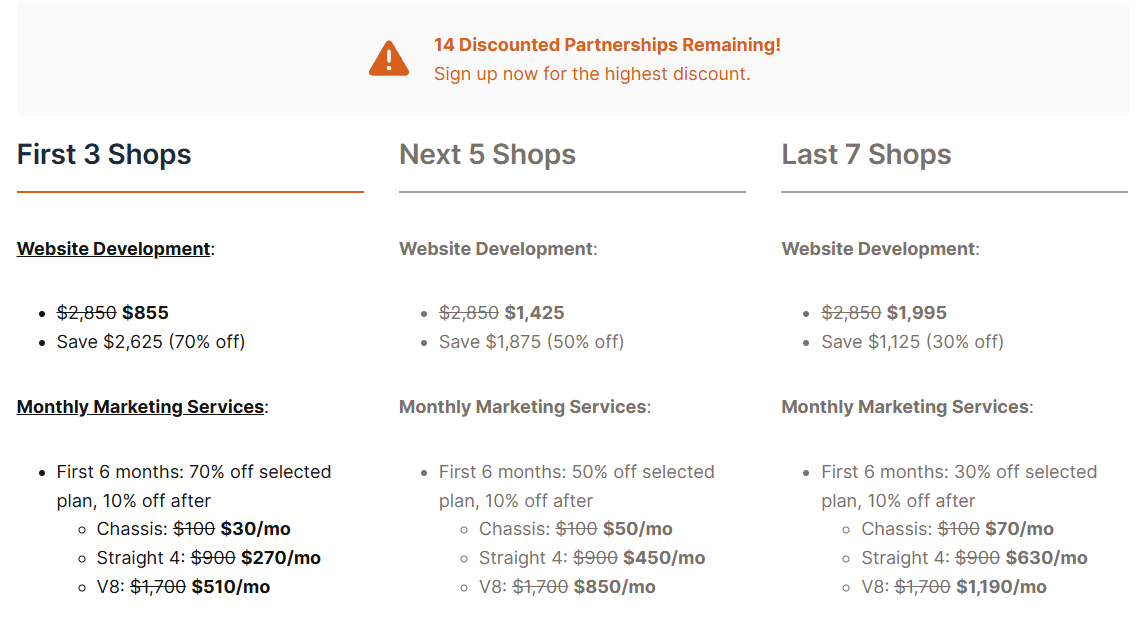Image resolution: width=1141 pixels, height=626 pixels.
Task: Click the V8 $850/mo plan line
Action: pos(567,587)
